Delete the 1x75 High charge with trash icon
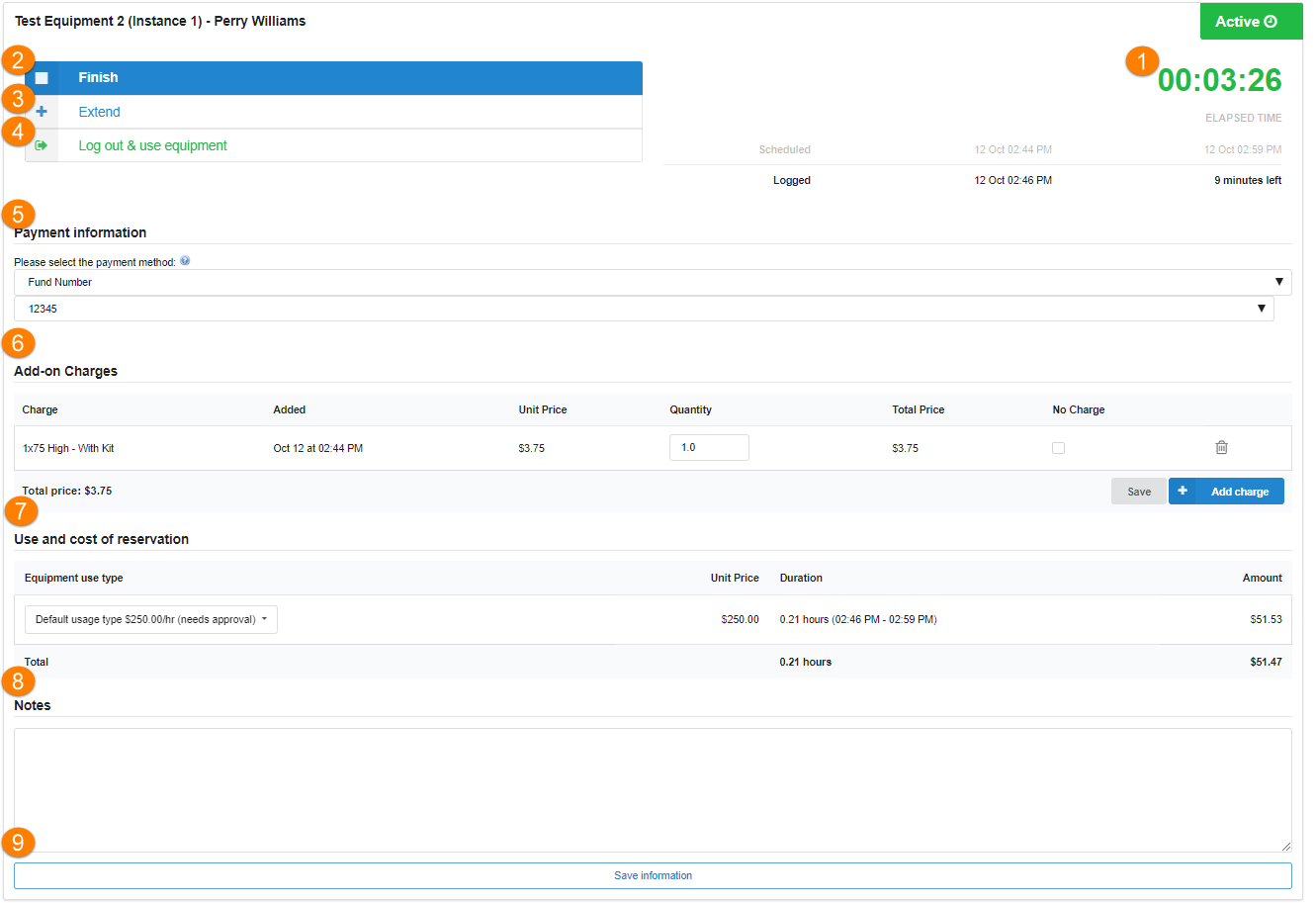 tap(1221, 447)
